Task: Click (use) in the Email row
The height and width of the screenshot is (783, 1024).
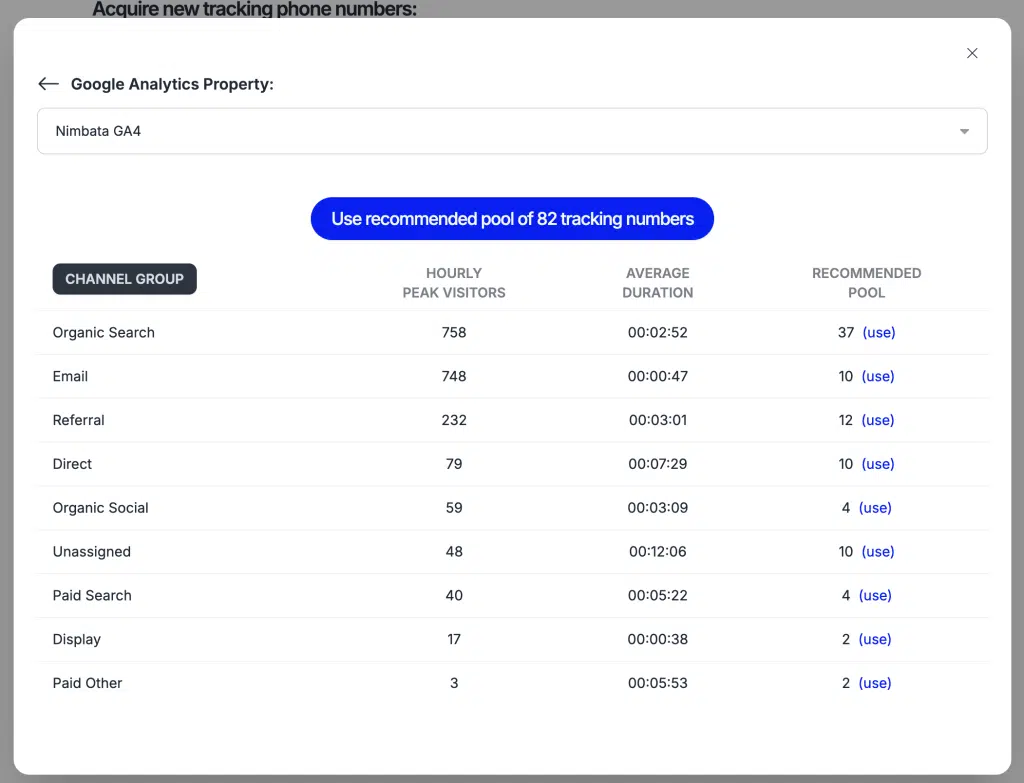Action: [878, 376]
